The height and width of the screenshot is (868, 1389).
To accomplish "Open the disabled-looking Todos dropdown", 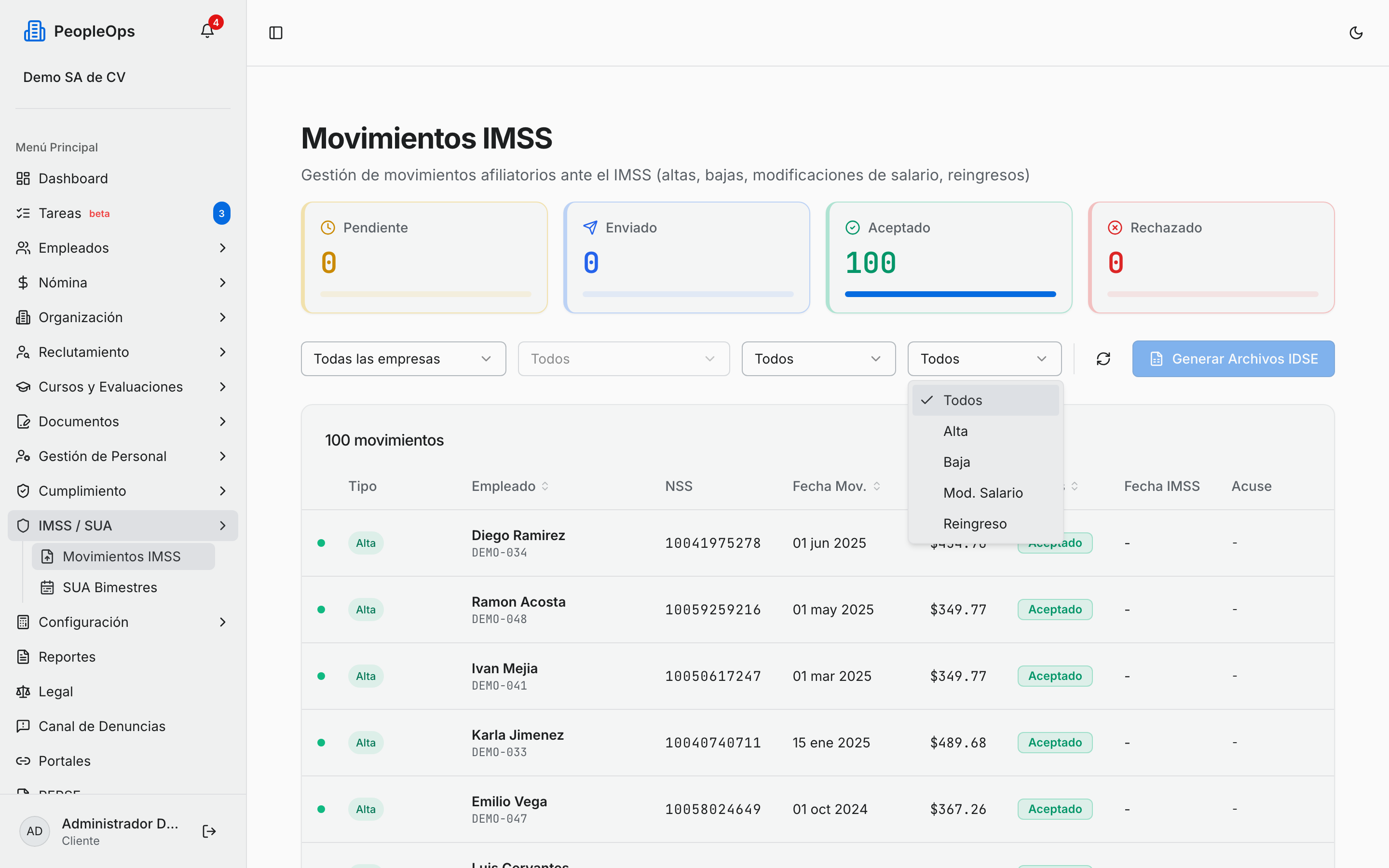I will [623, 359].
